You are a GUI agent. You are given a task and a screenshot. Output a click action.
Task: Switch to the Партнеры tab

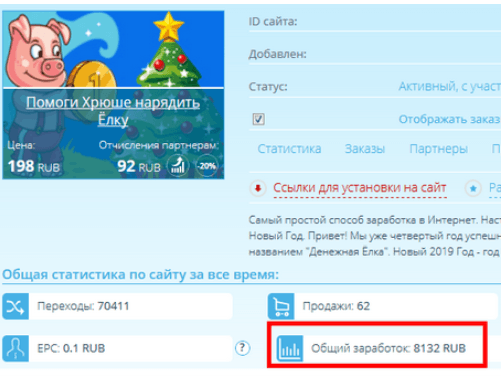pos(438,149)
